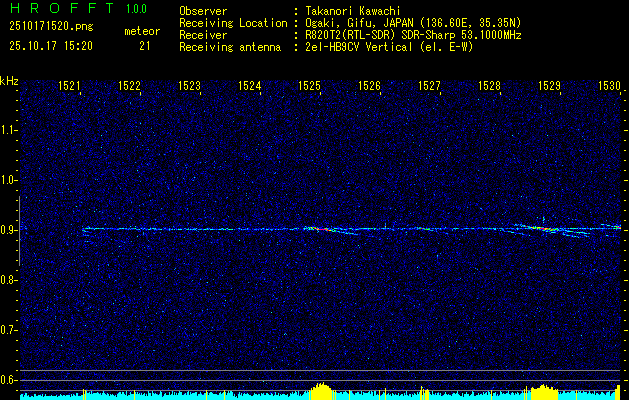Click the 1529 time axis marker
Image resolution: width=629 pixels, height=400 pixels.
click(549, 85)
